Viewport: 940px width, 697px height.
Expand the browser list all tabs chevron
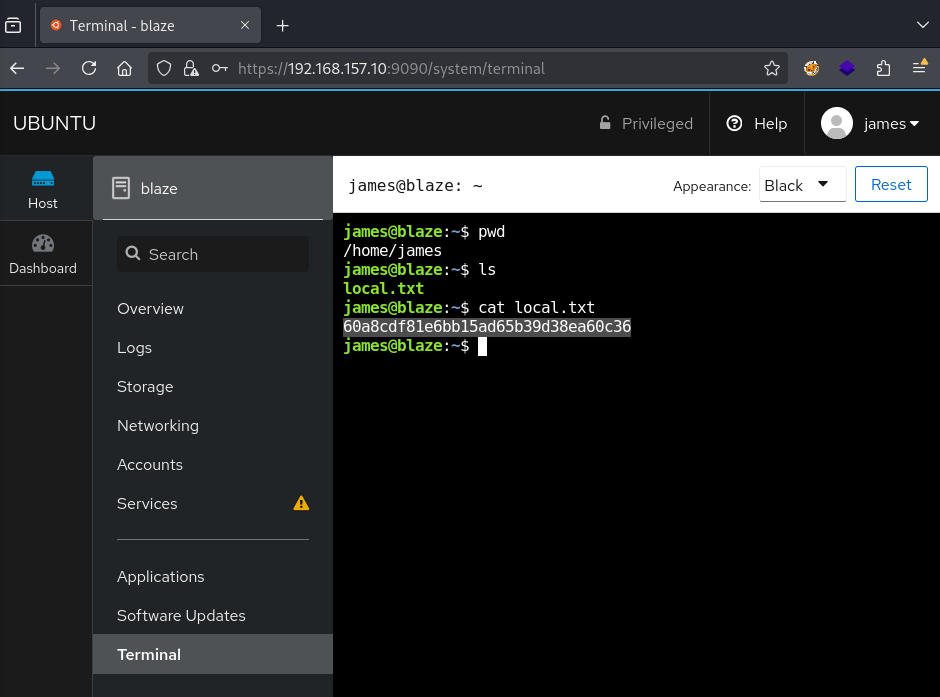coord(922,25)
